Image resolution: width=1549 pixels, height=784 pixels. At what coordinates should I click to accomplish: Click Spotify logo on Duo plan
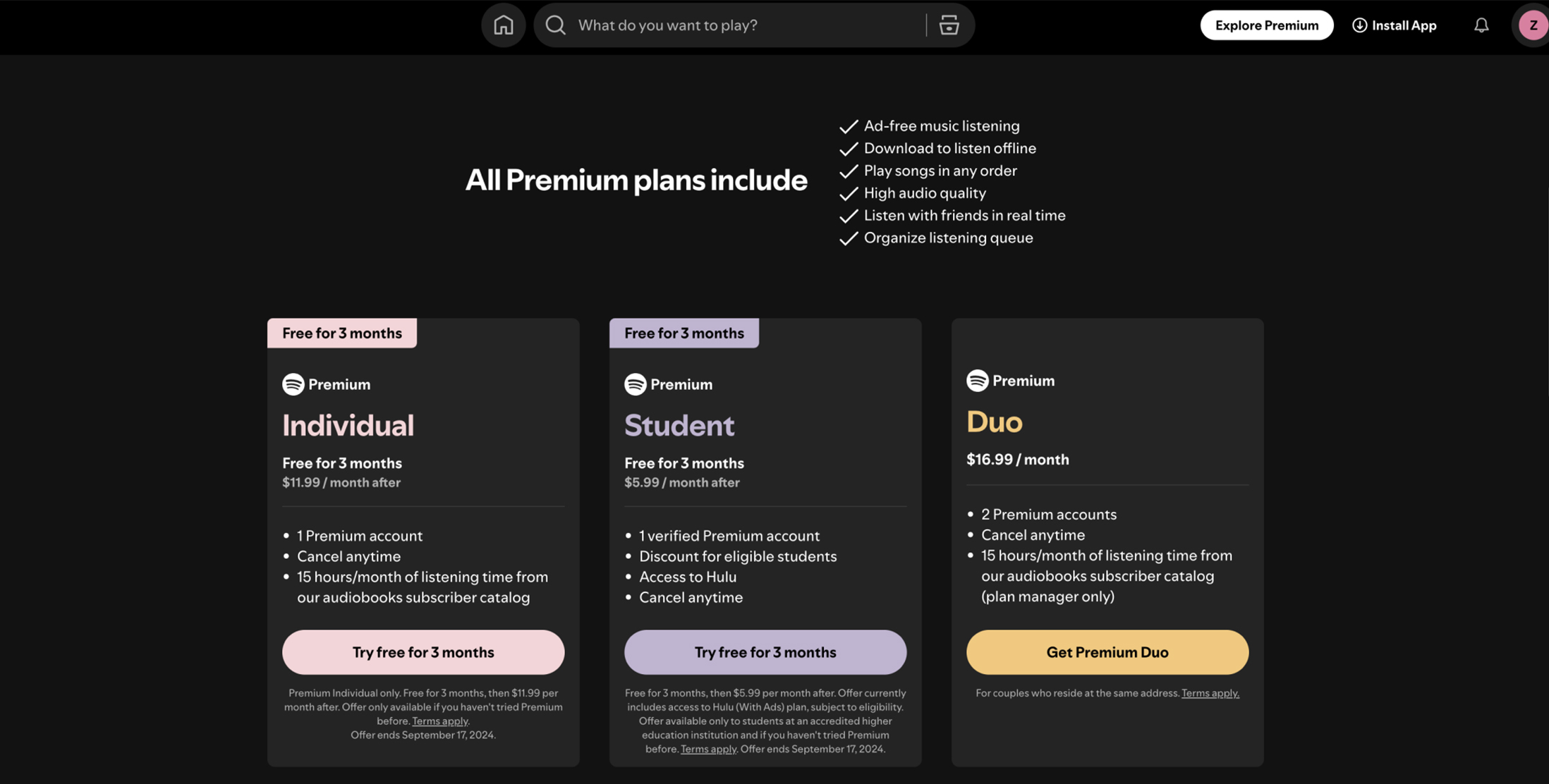(977, 381)
